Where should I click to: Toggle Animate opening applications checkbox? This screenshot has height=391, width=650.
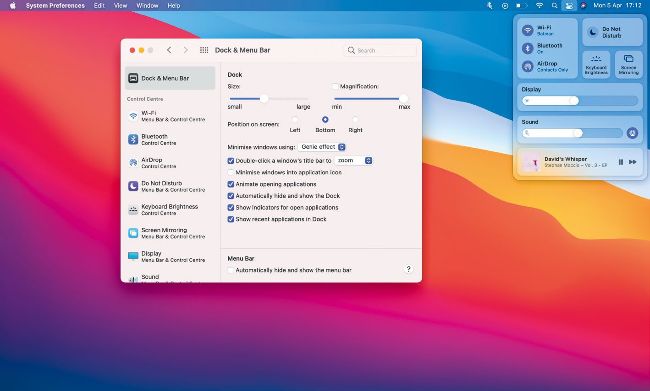(231, 184)
